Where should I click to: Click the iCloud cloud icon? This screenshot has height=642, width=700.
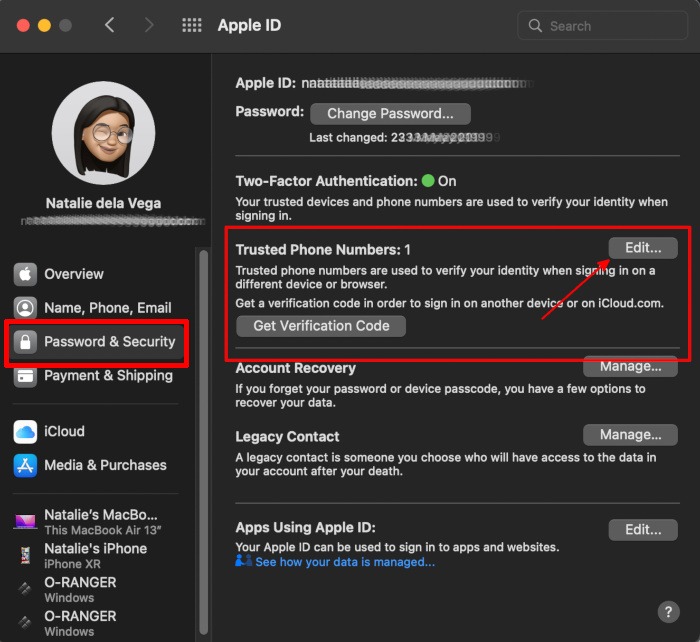(25, 431)
